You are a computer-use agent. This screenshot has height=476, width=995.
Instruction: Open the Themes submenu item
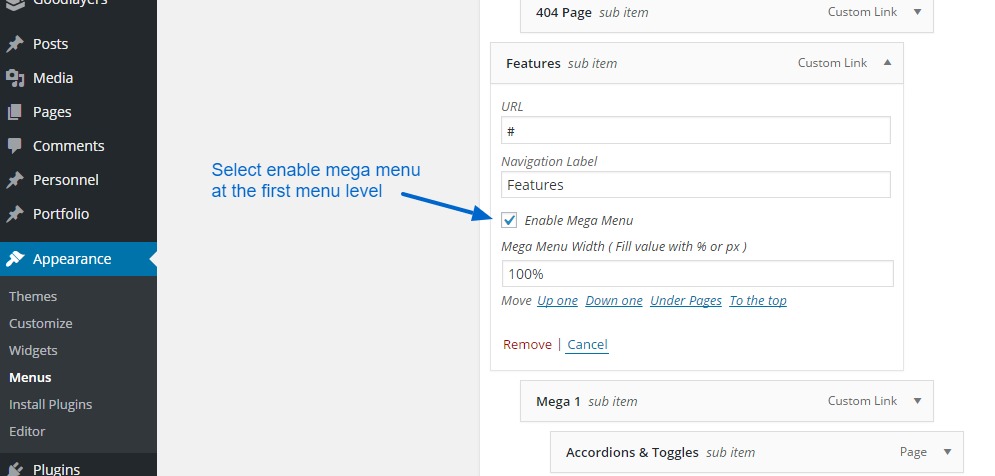click(33, 296)
